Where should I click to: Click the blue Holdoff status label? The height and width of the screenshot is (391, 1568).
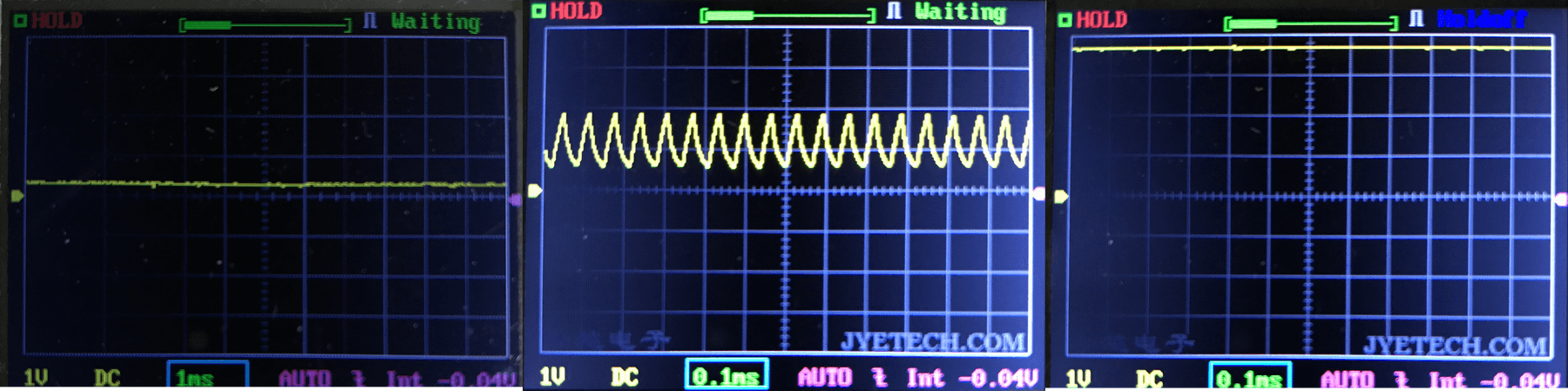pyautogui.click(x=1481, y=18)
